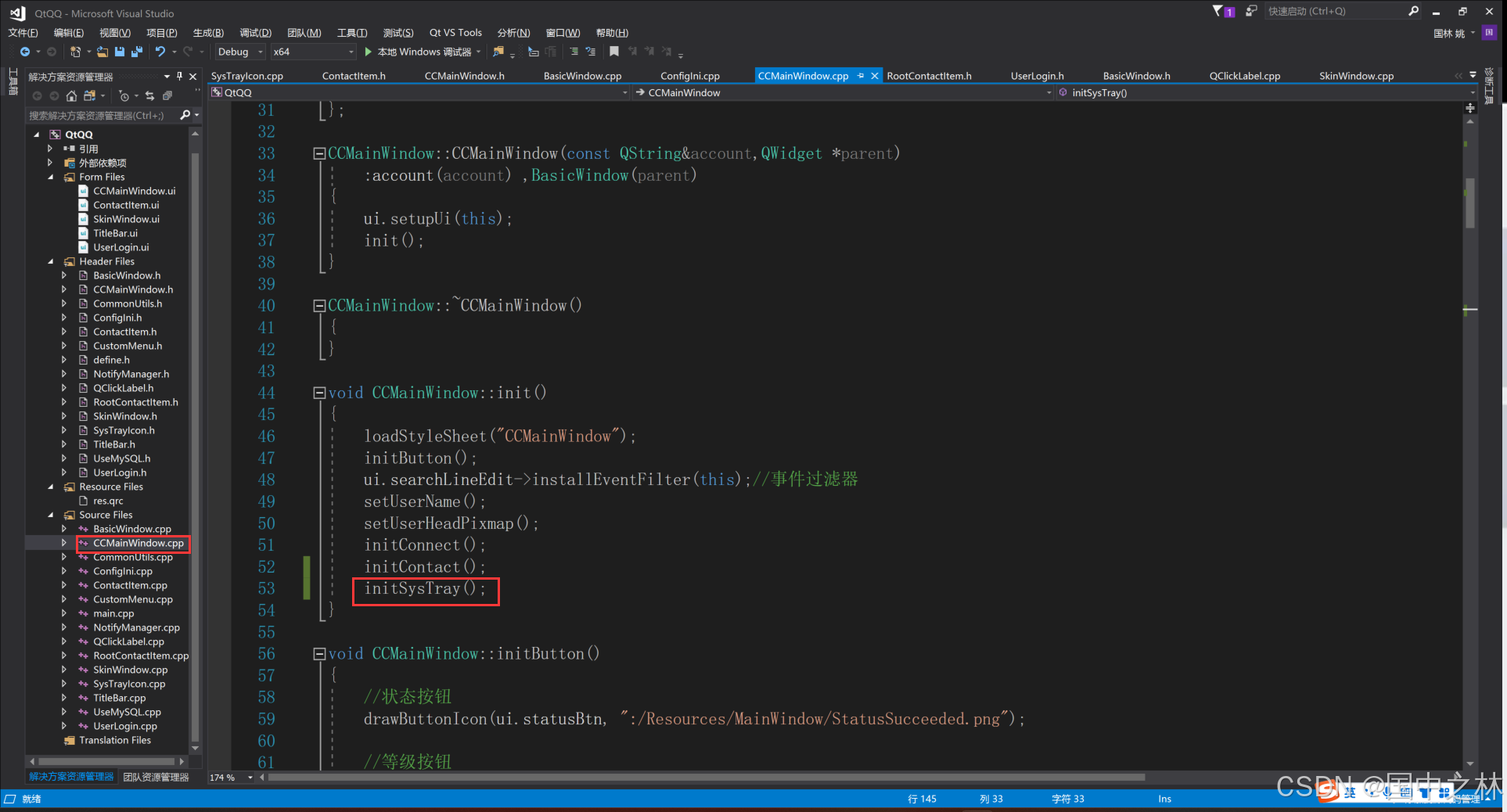Image resolution: width=1507 pixels, height=812 pixels.
Task: Switch to the SysTrayIcon.cpp tab
Action: [x=247, y=76]
